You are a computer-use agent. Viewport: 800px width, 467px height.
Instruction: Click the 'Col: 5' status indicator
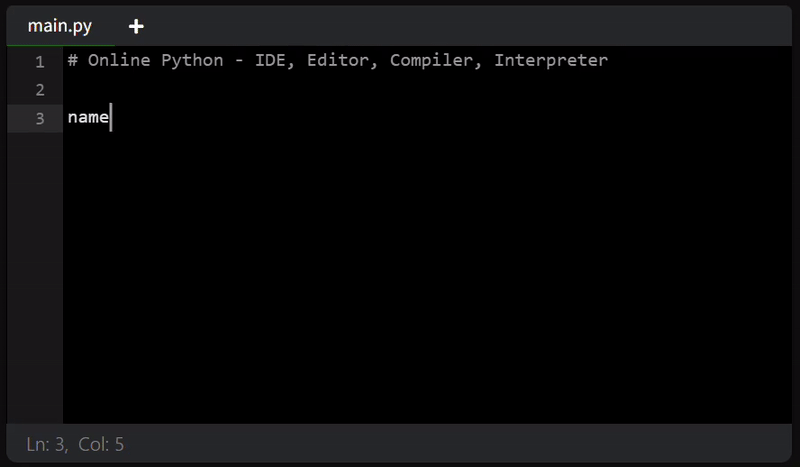click(x=101, y=445)
